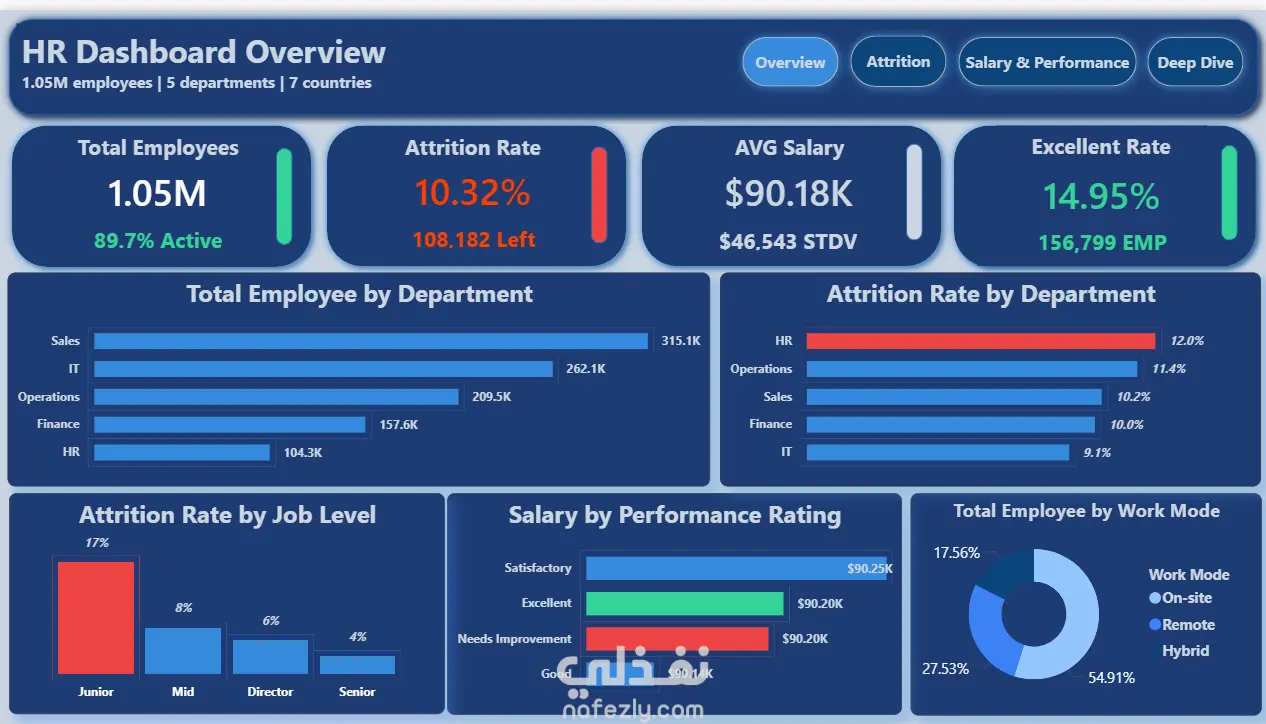Click white indicator on AVG Salary card
Viewport: 1266px width, 724px height.
pyautogui.click(x=914, y=192)
